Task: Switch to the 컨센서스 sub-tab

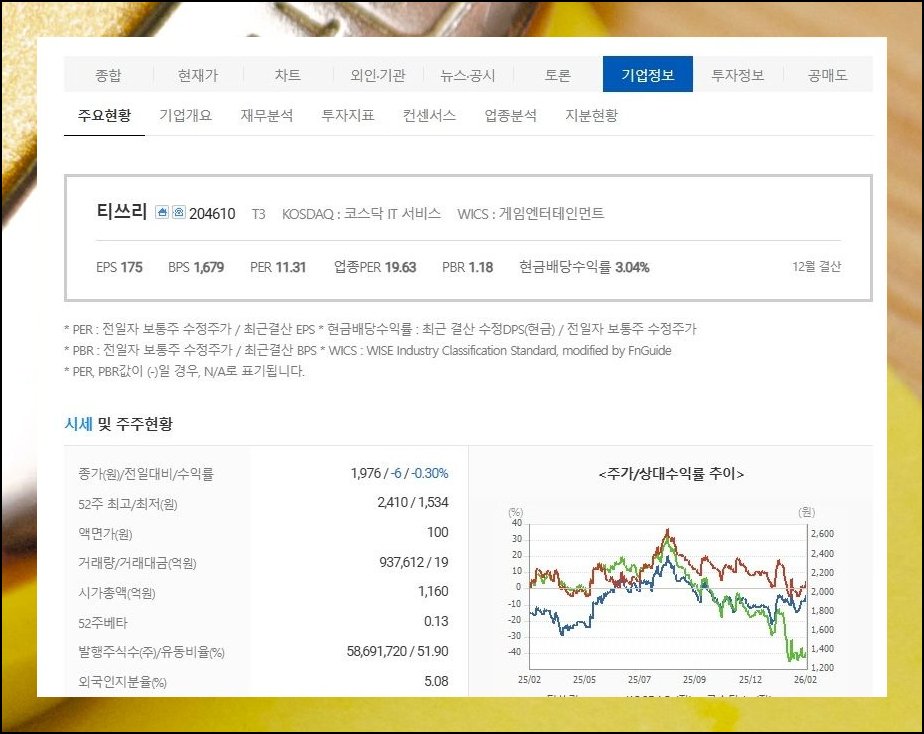Action: [x=429, y=115]
